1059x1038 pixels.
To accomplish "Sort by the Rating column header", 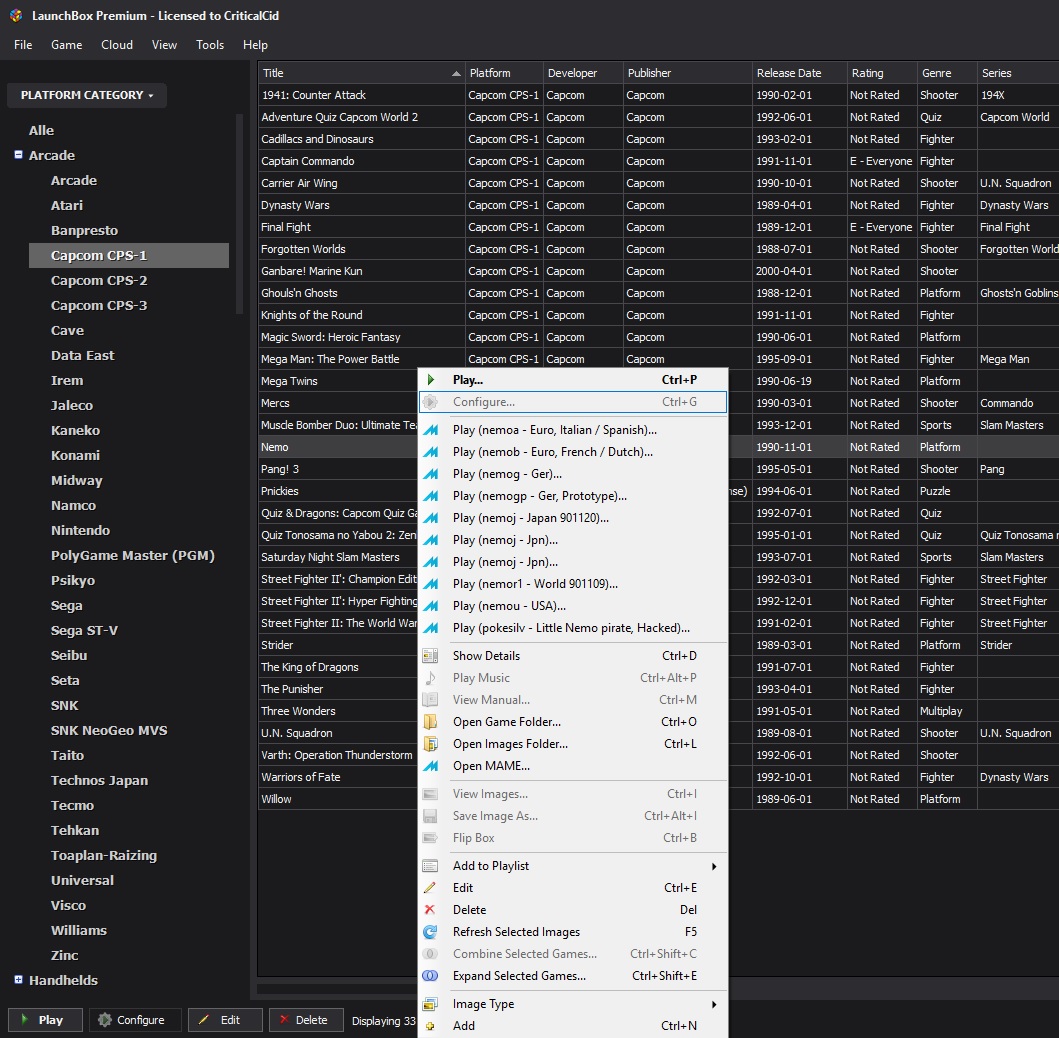I will coord(882,73).
